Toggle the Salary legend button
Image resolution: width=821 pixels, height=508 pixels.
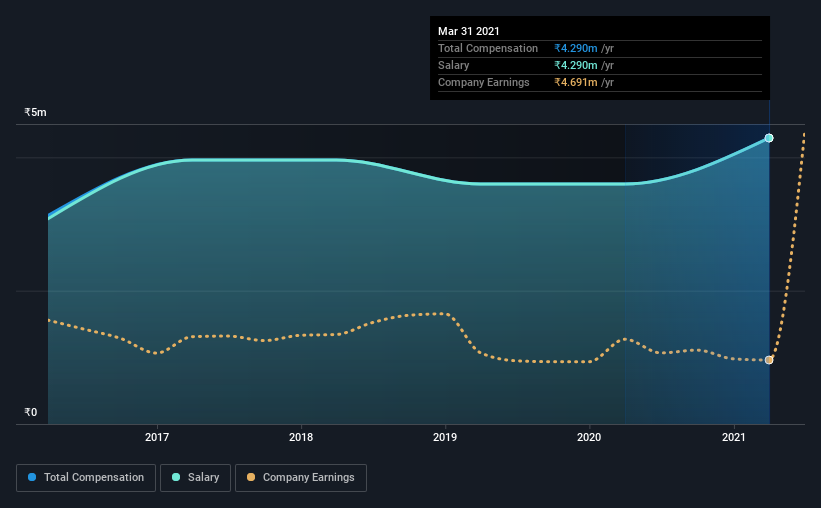click(x=195, y=478)
